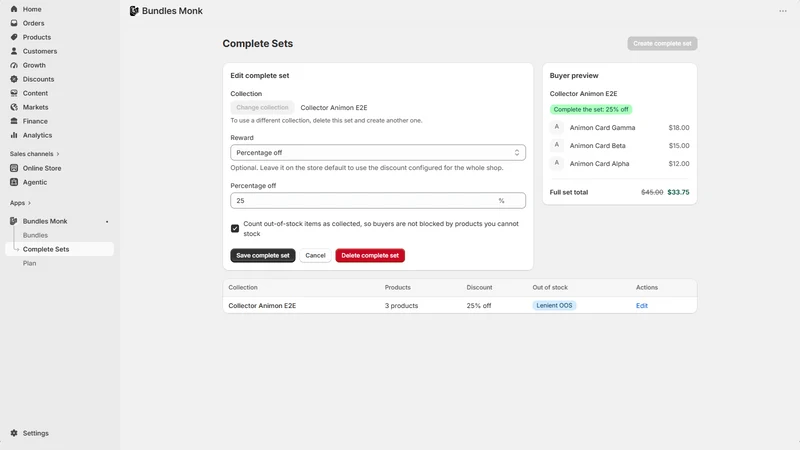Click the Lenient OOS badge

point(554,305)
